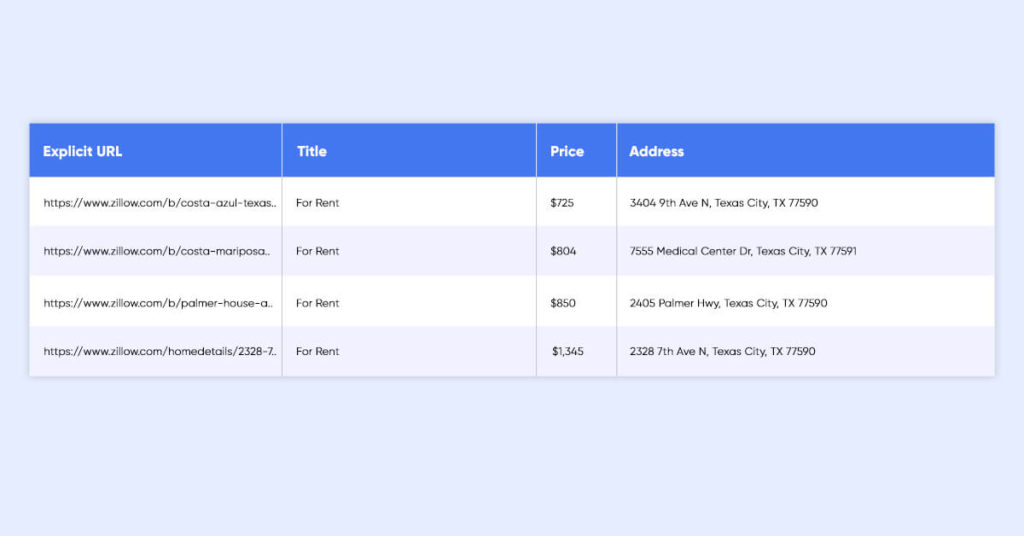Screen dimensions: 1024x536
Task: Select For Rent in the $804 row
Action: point(318,251)
